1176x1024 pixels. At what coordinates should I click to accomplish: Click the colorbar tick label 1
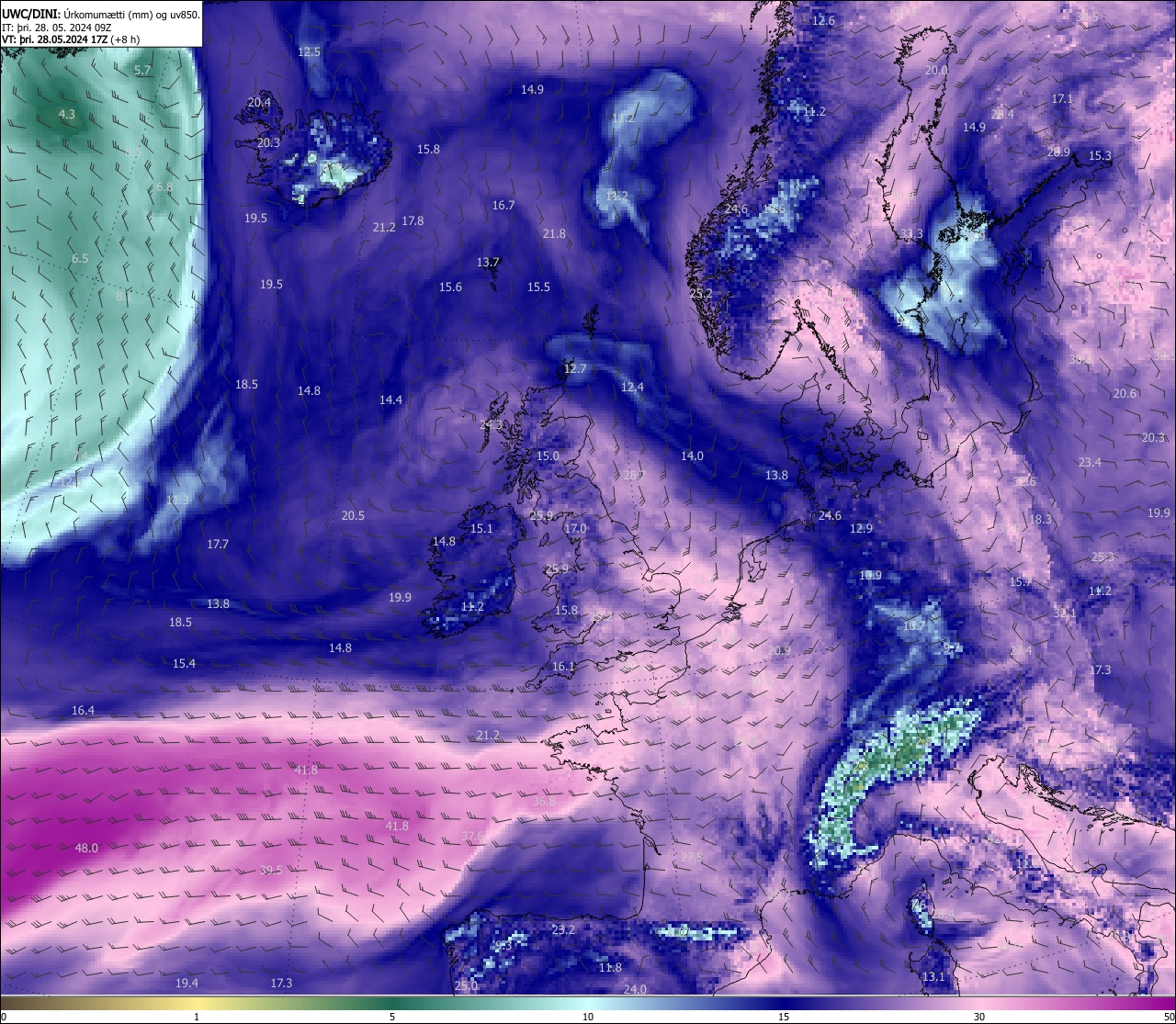(197, 1017)
